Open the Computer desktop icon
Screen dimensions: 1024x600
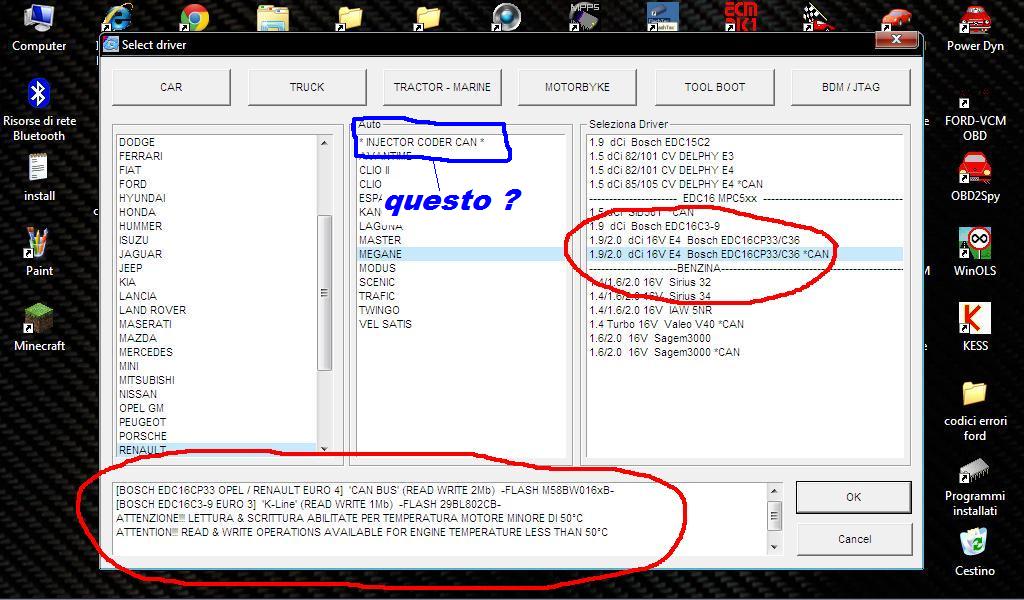(x=39, y=27)
